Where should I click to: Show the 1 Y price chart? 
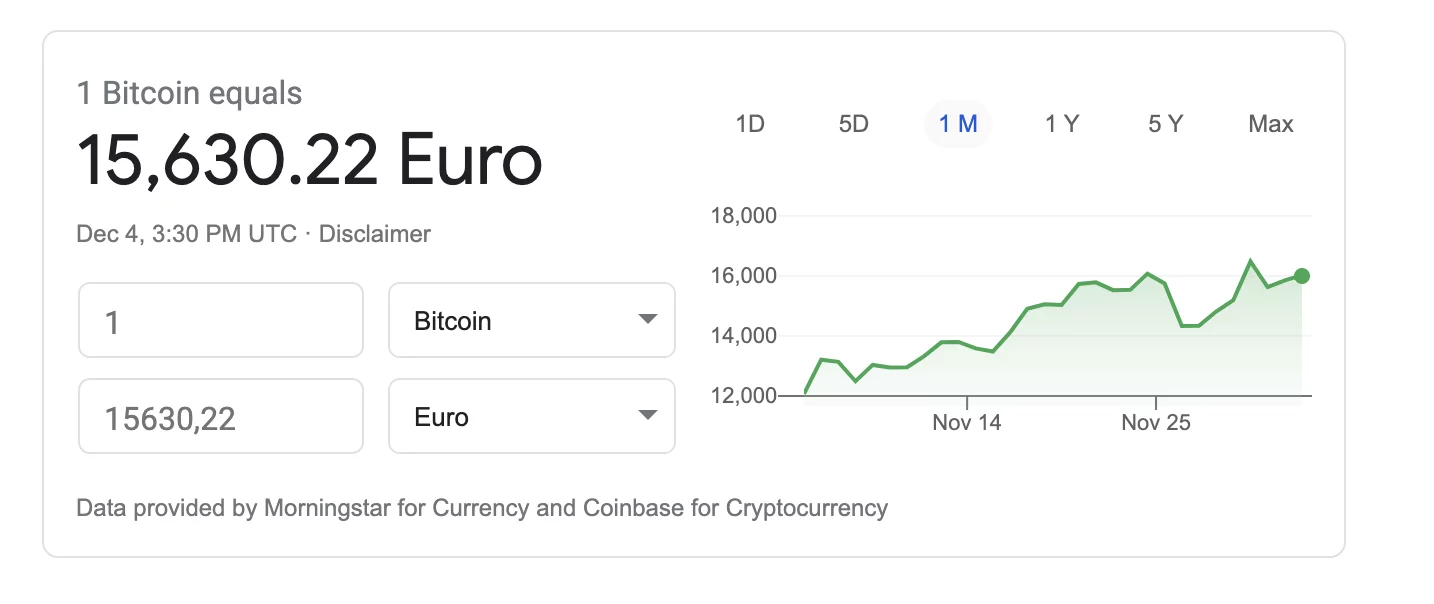(1062, 124)
